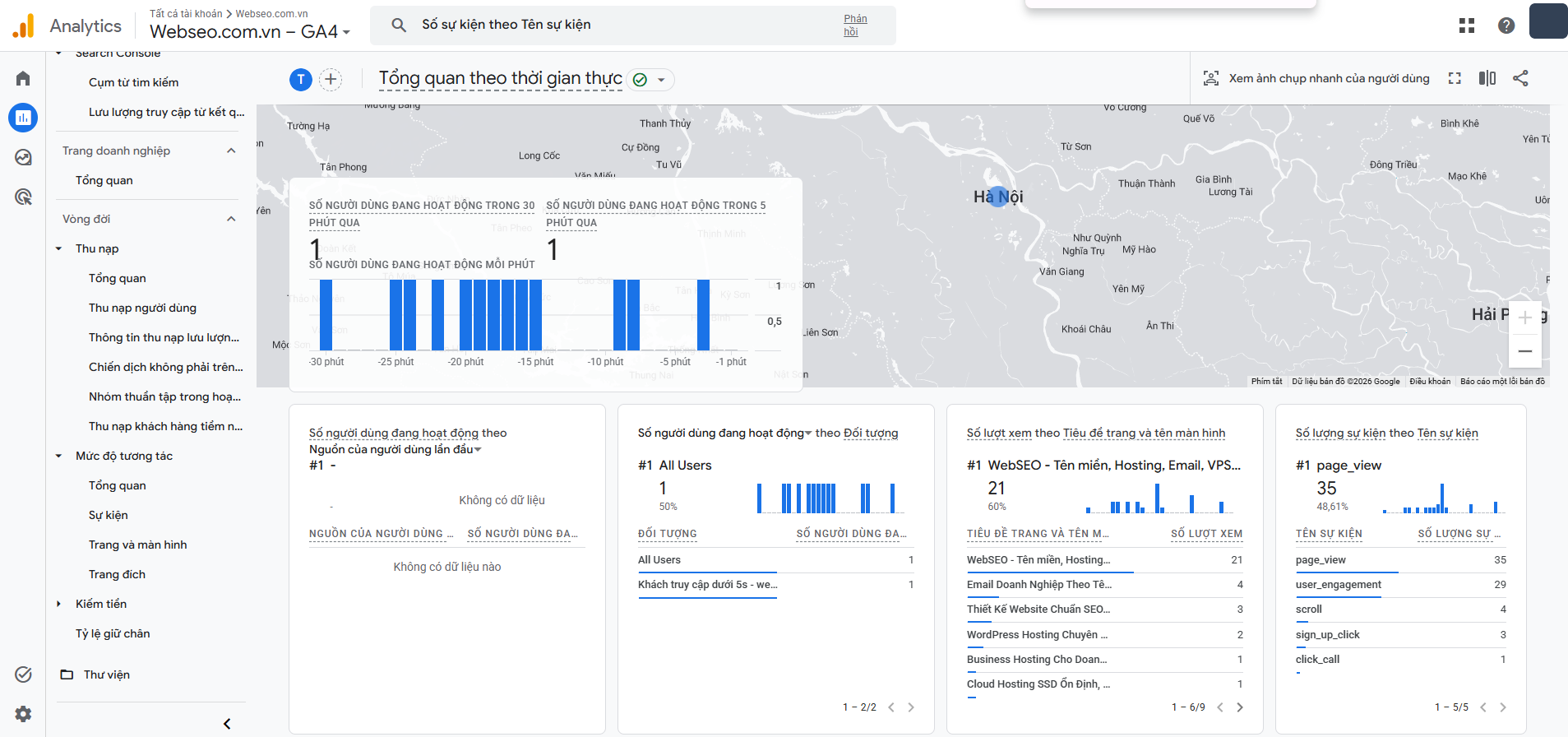Select the sign_up_click event row
The height and width of the screenshot is (737, 1568).
1401,635
